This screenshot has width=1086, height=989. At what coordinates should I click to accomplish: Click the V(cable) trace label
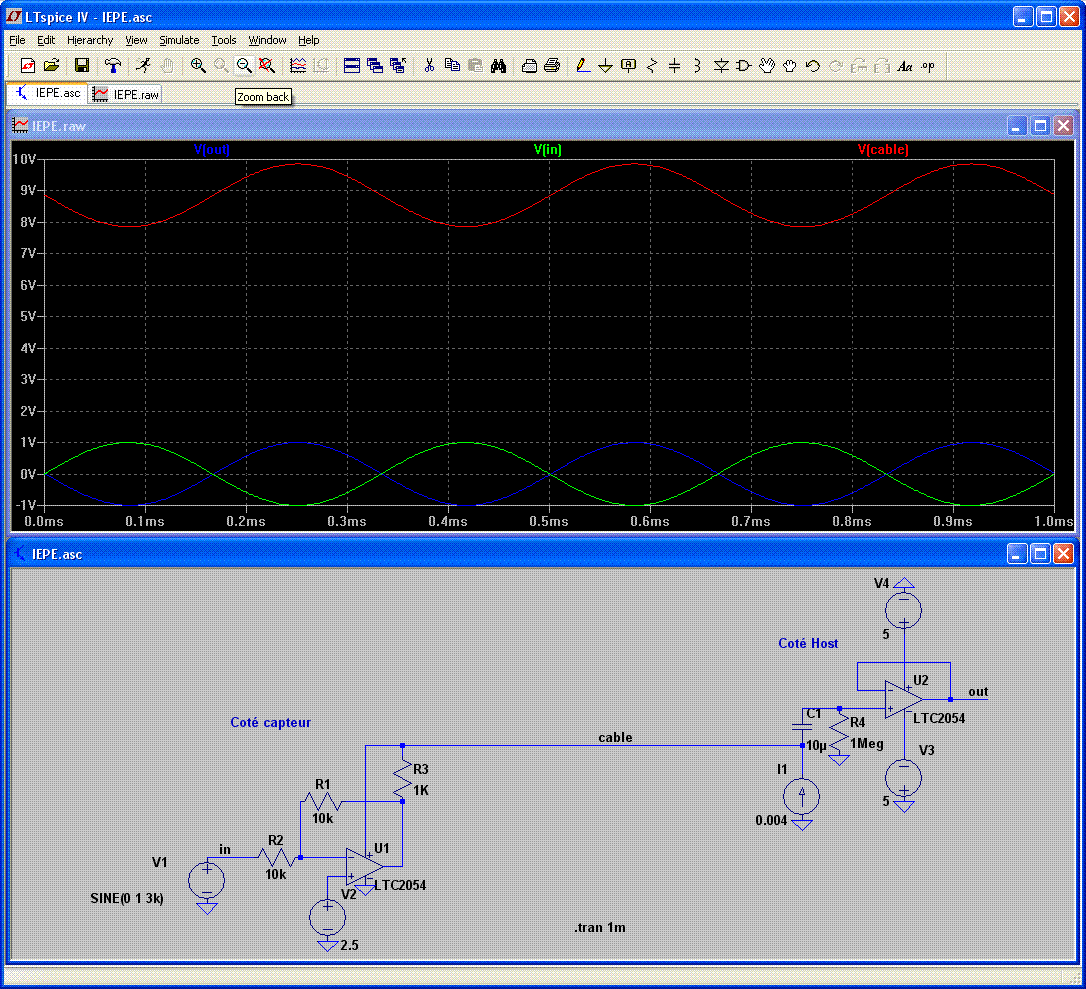(883, 150)
